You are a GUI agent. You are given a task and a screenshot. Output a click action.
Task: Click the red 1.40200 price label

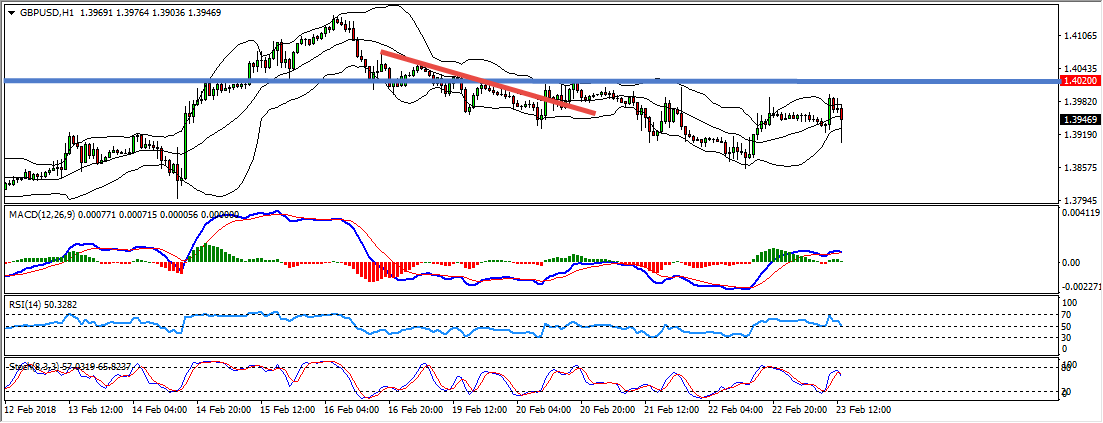(x=1079, y=80)
